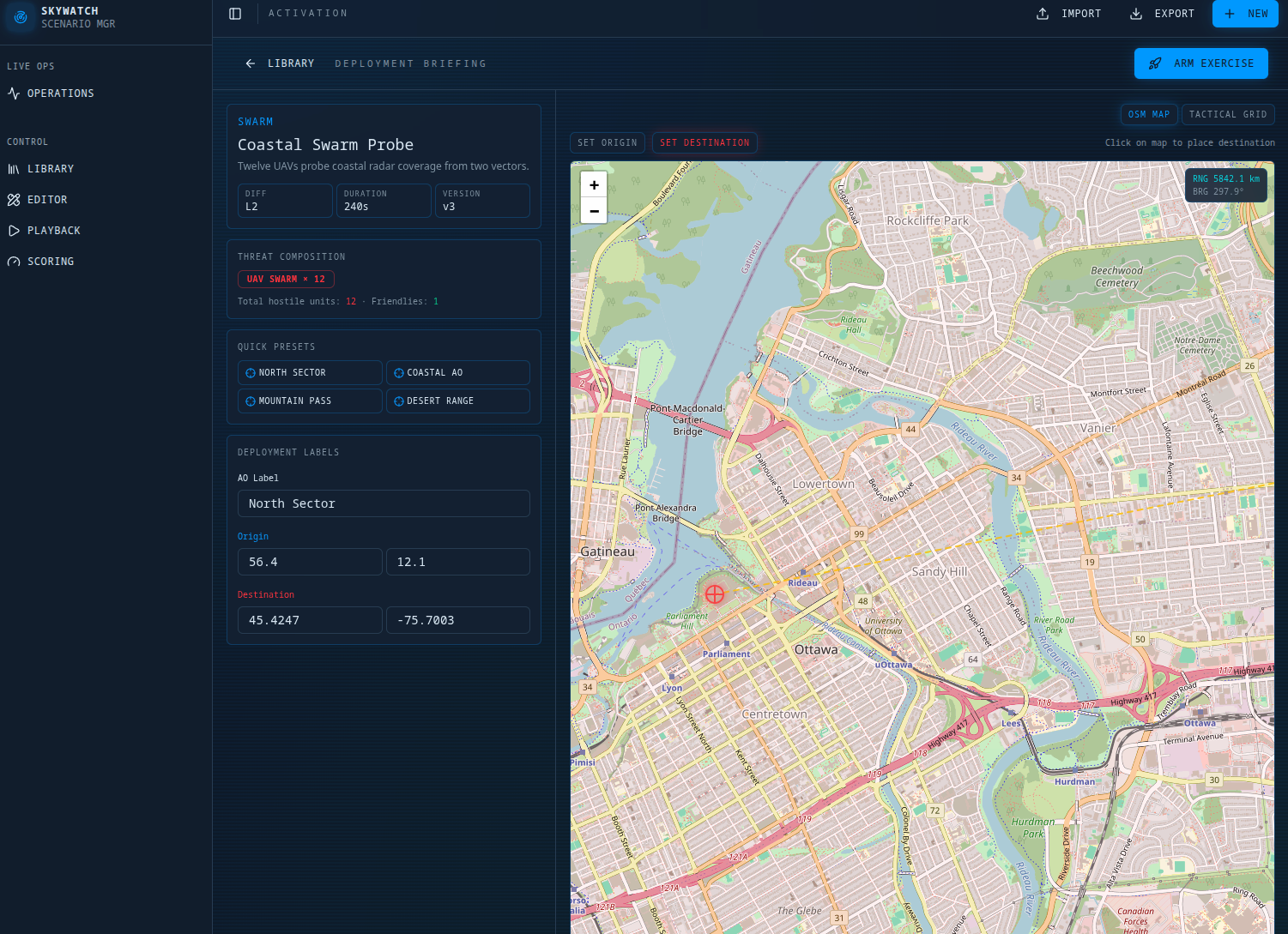Click the UAV Swarm × 12 tag
Screen dimensions: 1288x934
[286, 280]
